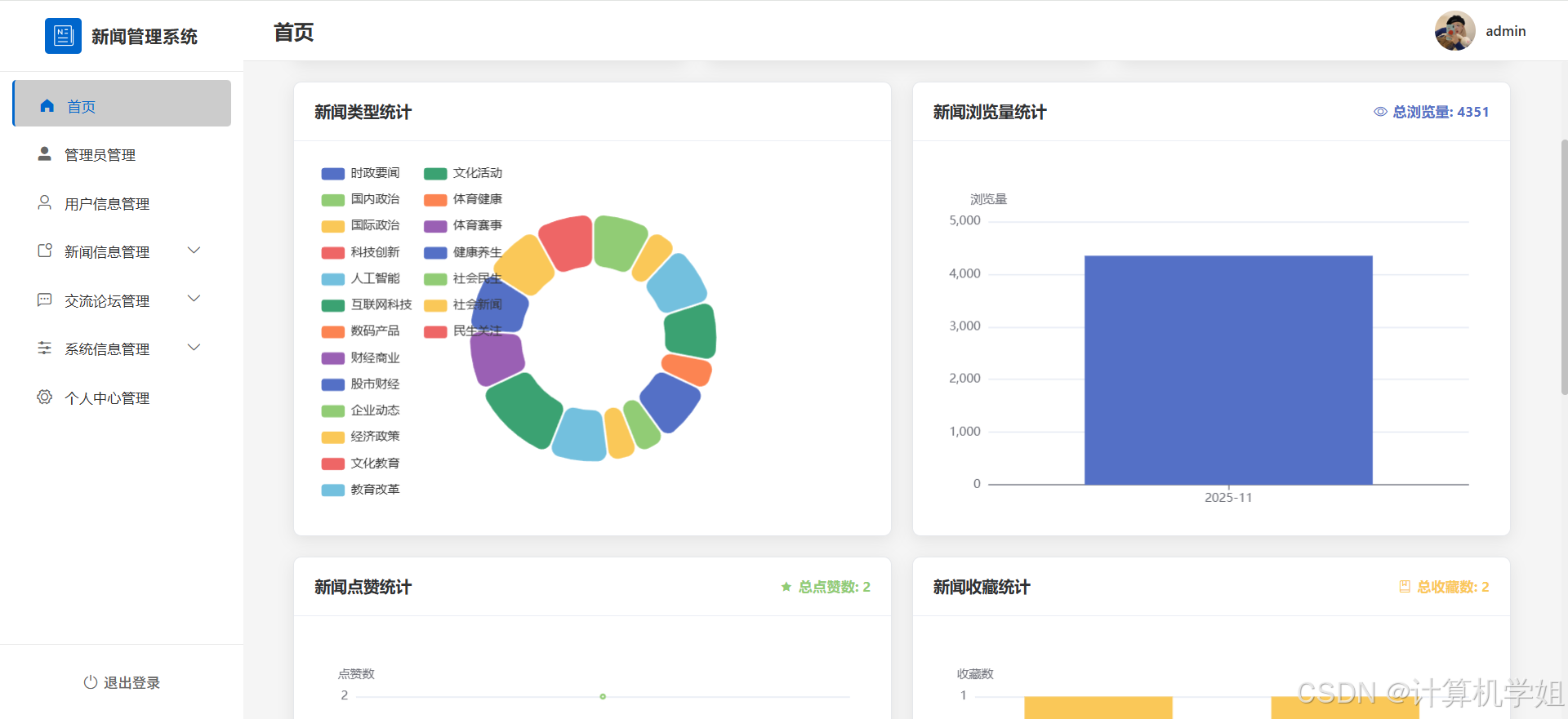Expand the 交流论坛管理 submenu arrow
Image resolution: width=1568 pixels, height=719 pixels.
(x=194, y=299)
